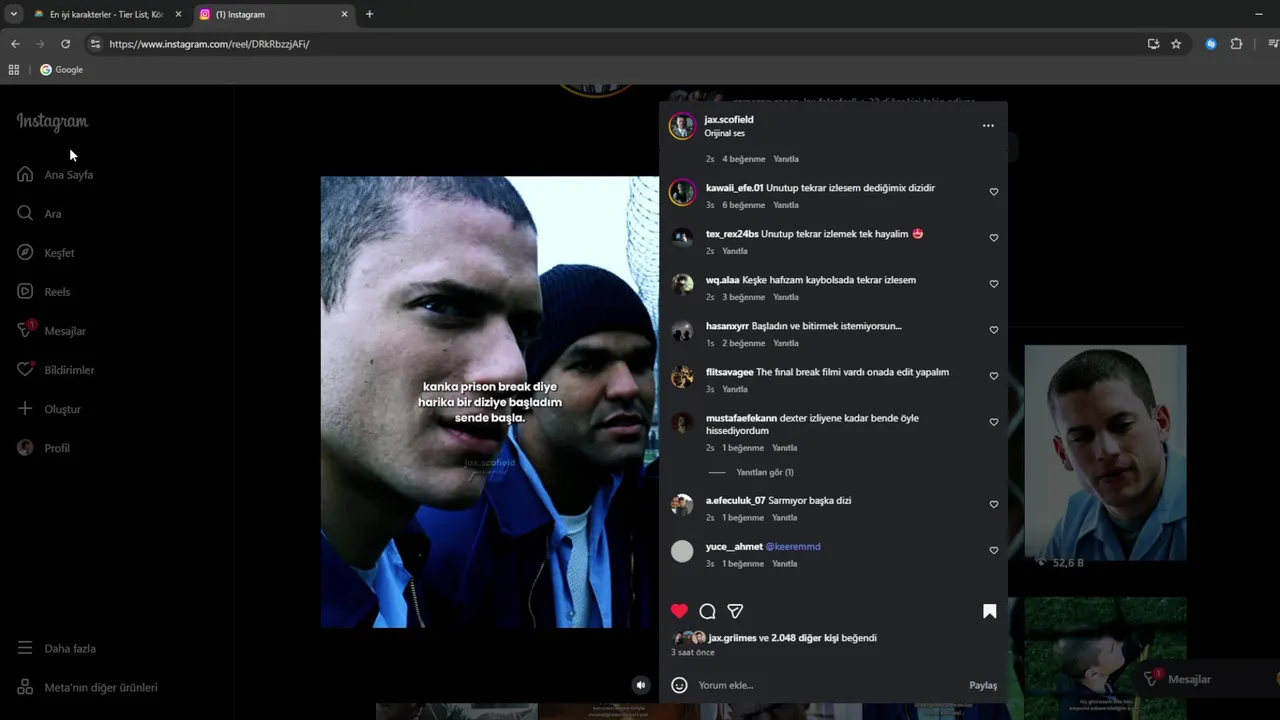This screenshot has width=1280, height=720.
Task: Like hasanxyrr's comment
Action: (993, 330)
